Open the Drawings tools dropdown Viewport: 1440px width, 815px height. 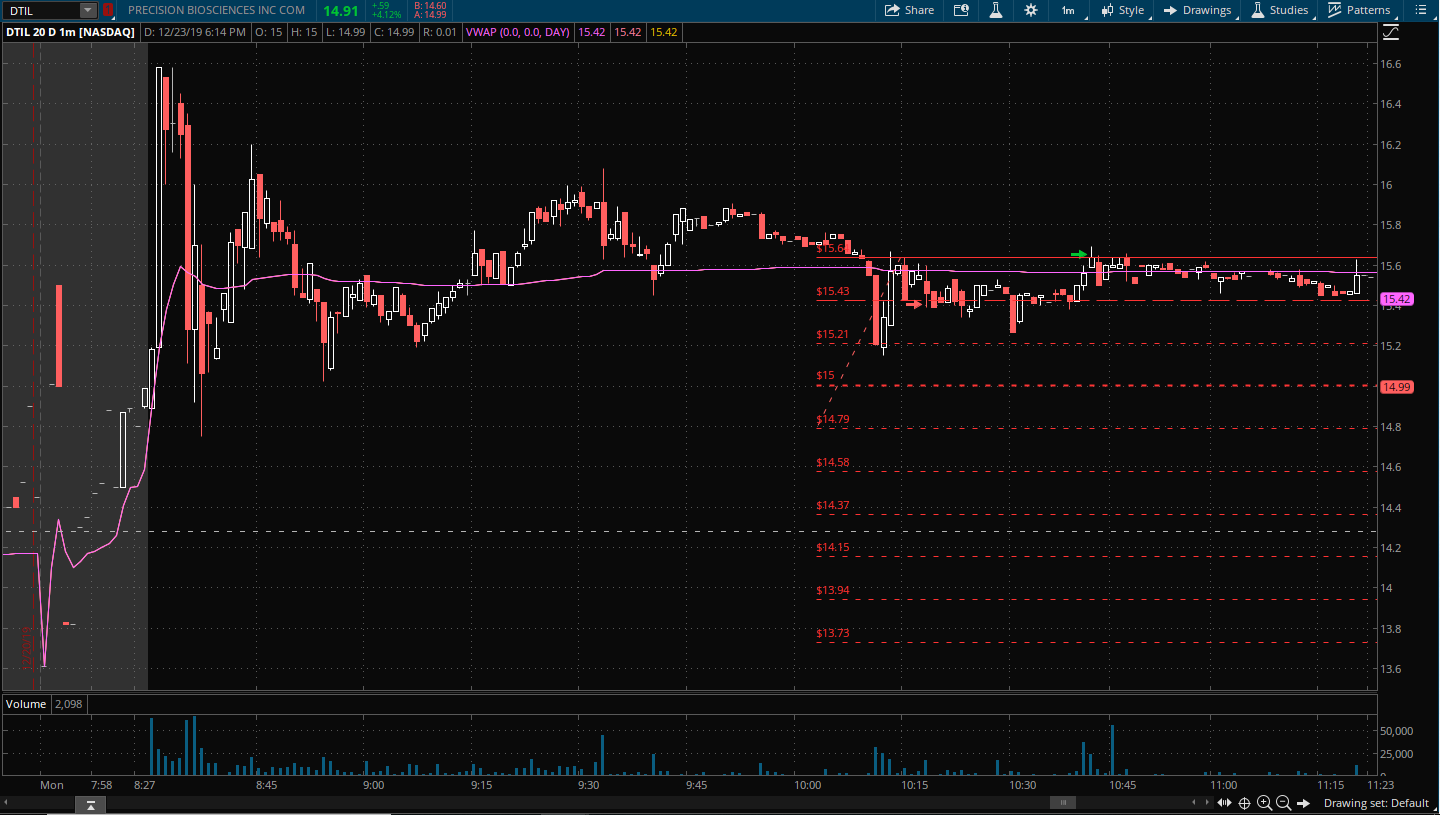(1198, 10)
